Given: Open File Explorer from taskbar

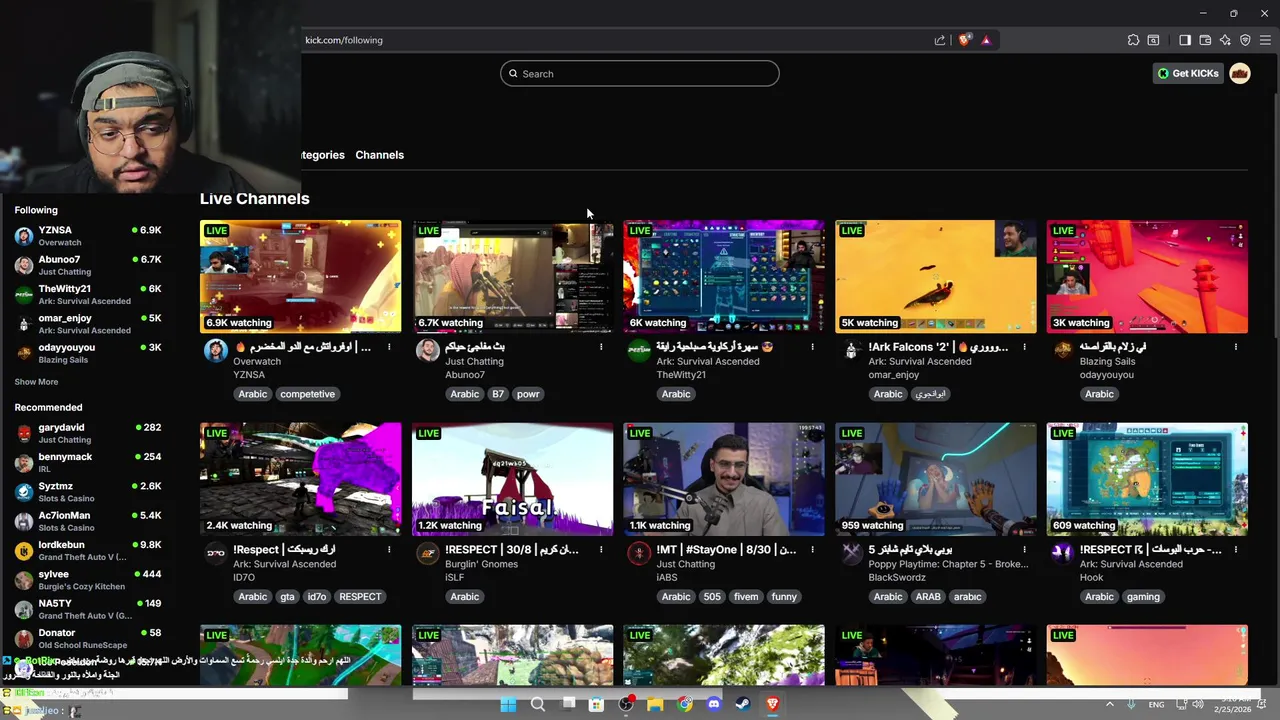Looking at the screenshot, I should (x=655, y=704).
